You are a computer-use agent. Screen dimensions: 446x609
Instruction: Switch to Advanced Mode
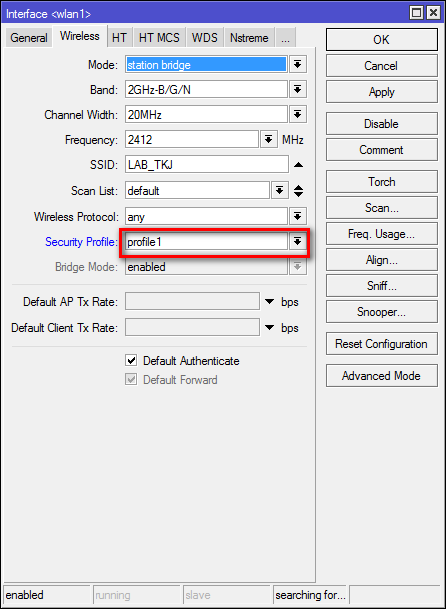(x=382, y=376)
